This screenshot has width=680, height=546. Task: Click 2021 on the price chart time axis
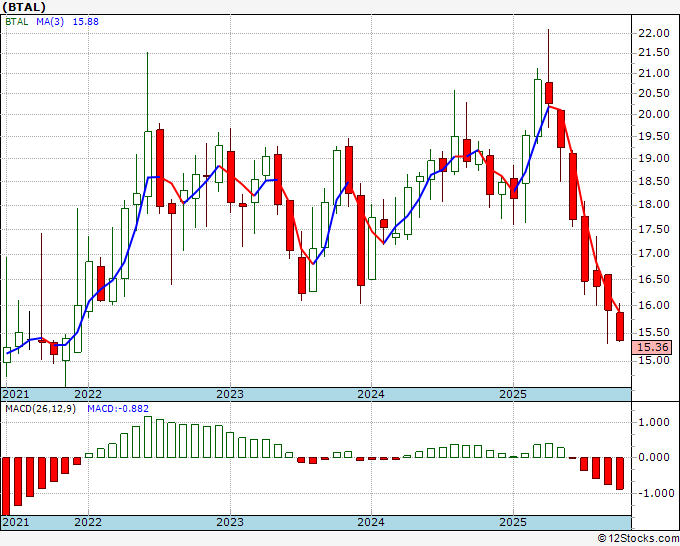click(x=16, y=394)
